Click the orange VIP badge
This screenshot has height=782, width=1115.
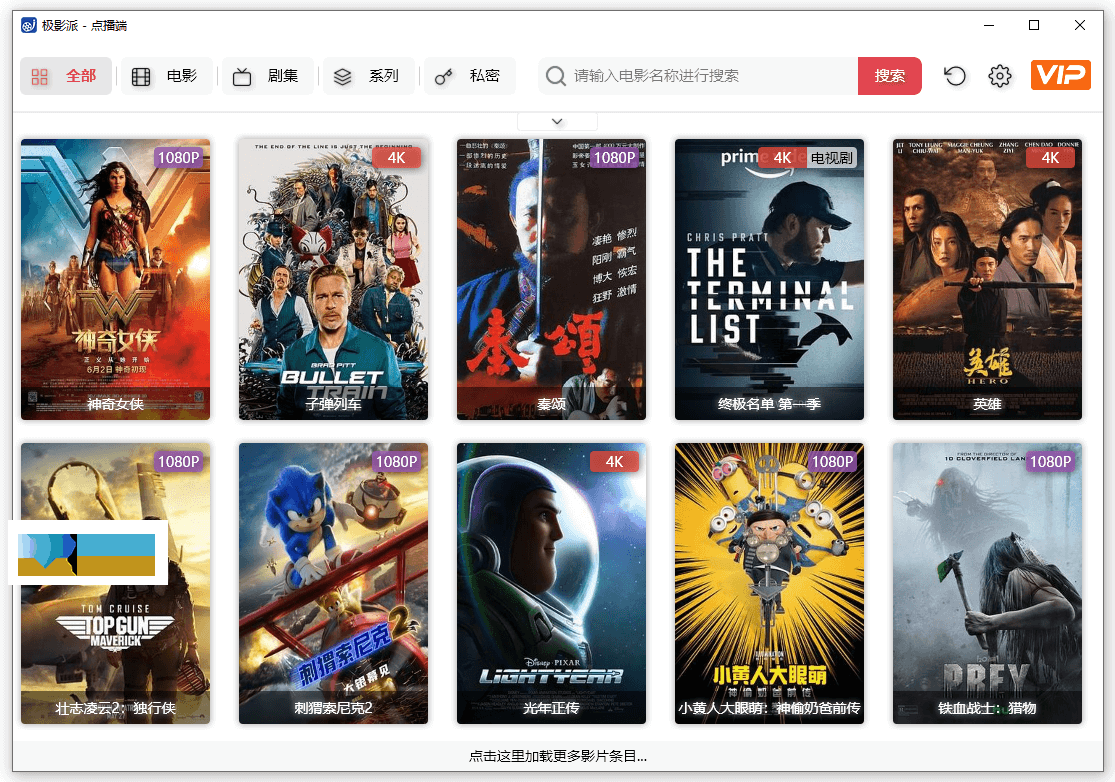click(1060, 75)
